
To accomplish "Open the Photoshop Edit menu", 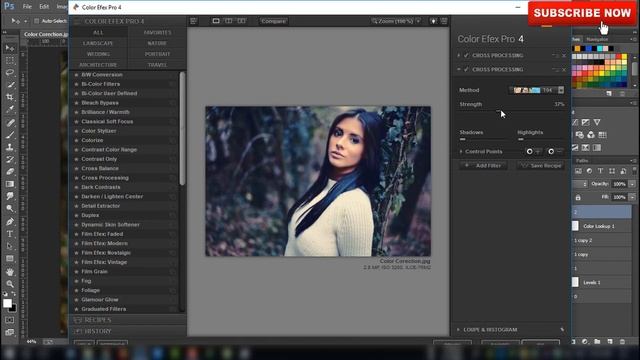I will [44, 7].
